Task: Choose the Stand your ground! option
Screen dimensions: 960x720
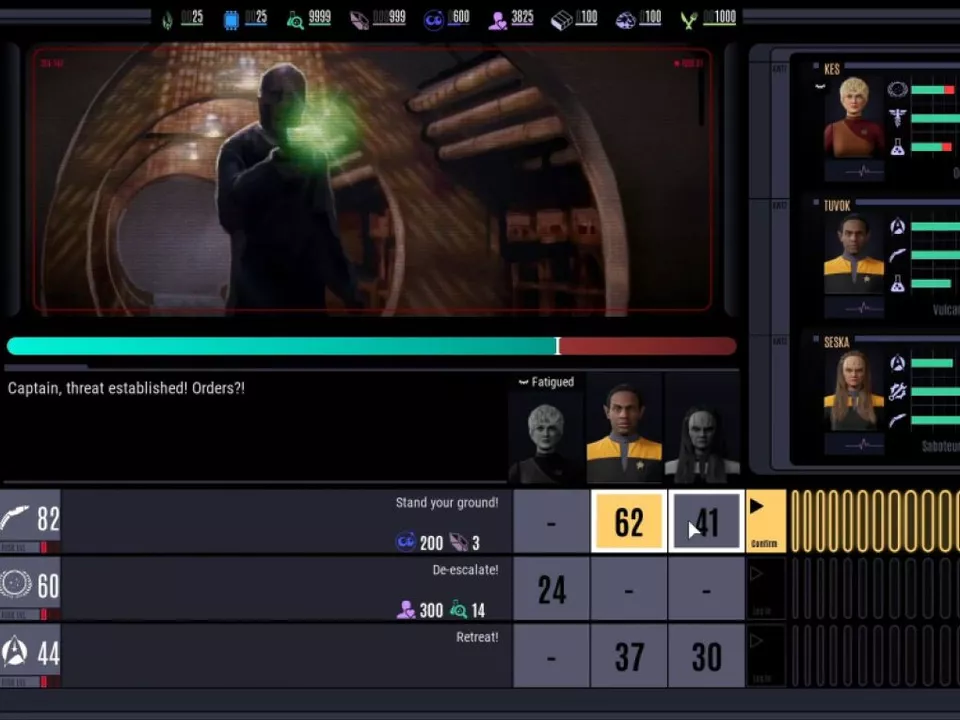Action: tap(446, 503)
